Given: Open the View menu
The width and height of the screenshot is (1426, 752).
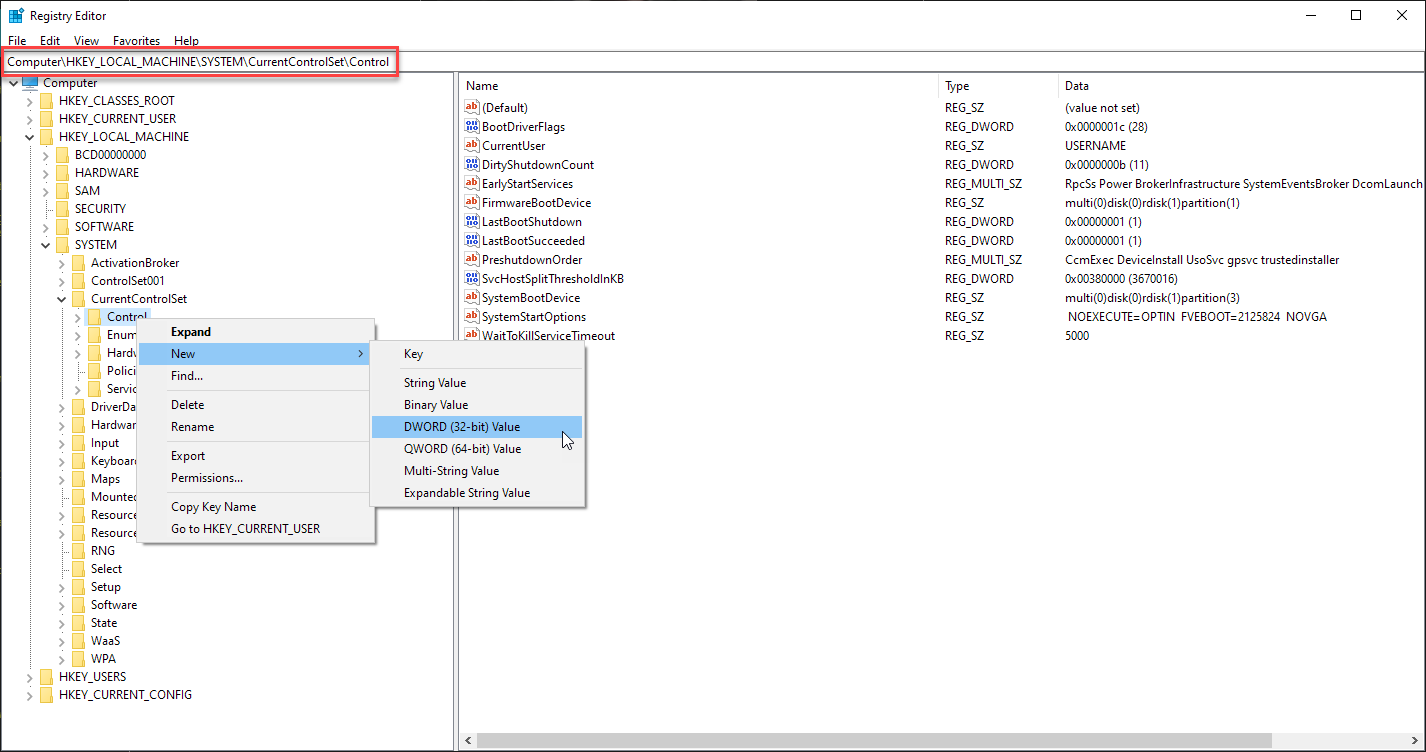Looking at the screenshot, I should click(x=87, y=41).
